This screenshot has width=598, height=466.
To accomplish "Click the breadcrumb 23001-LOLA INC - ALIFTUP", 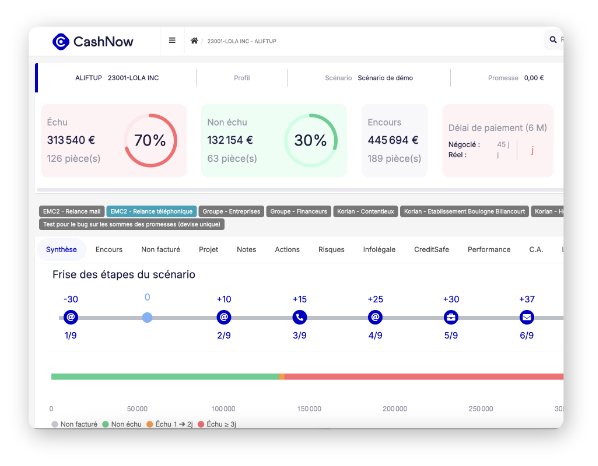I will 242,41.
